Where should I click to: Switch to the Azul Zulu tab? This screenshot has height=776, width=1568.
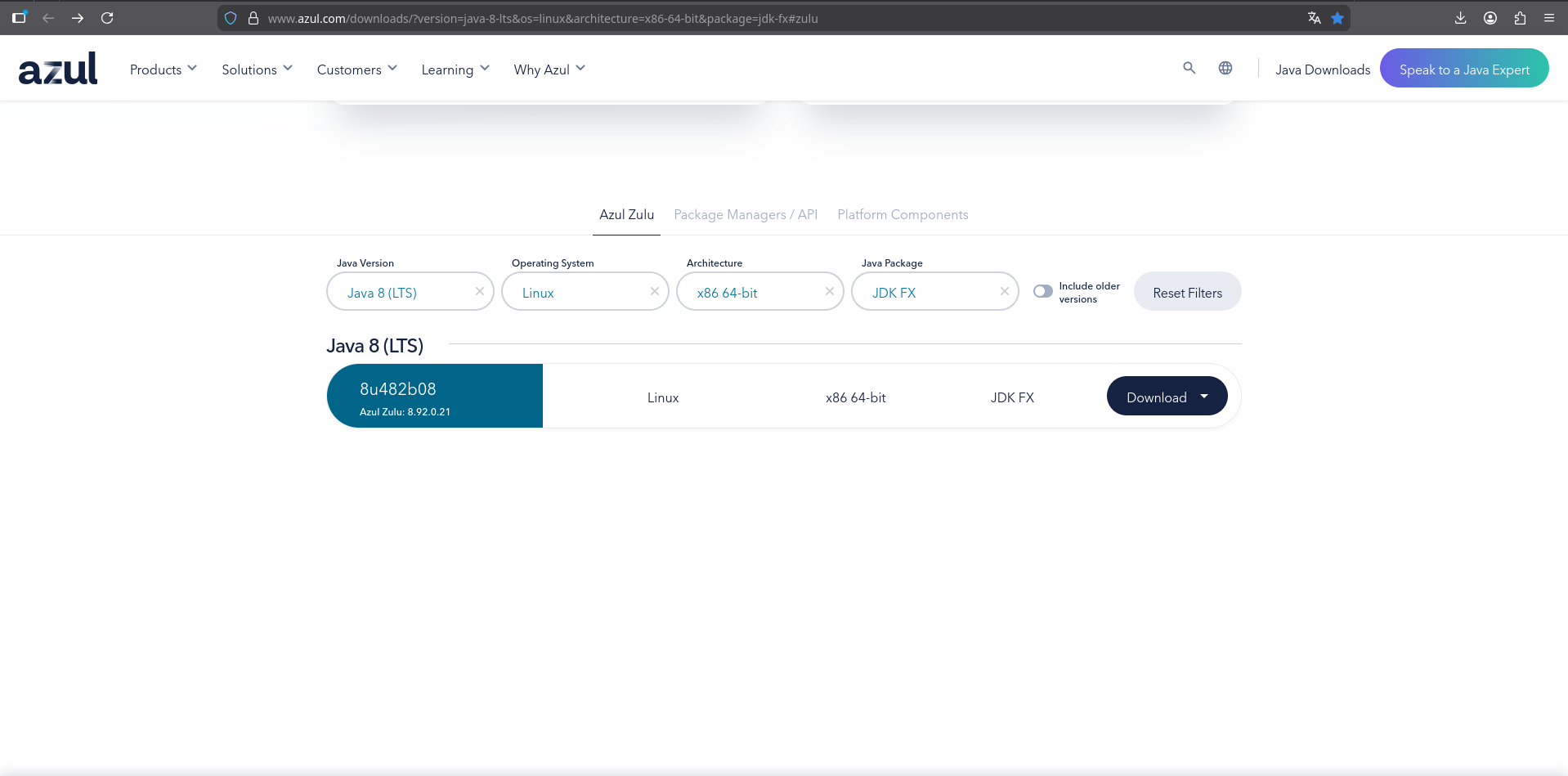point(626,214)
